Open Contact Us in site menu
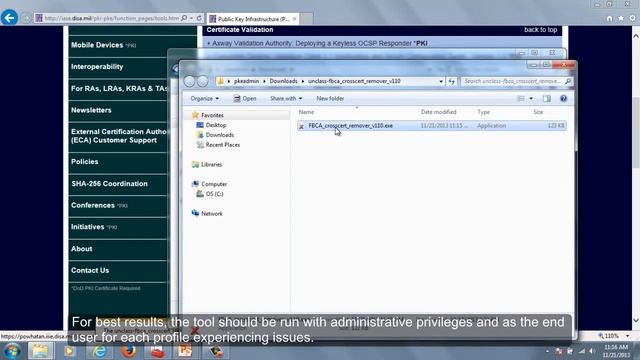Viewport: 640px width, 360px height. pos(90,270)
